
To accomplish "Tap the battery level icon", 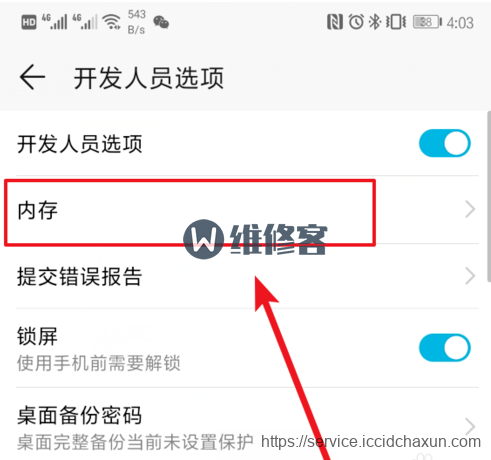I will 427,22.
